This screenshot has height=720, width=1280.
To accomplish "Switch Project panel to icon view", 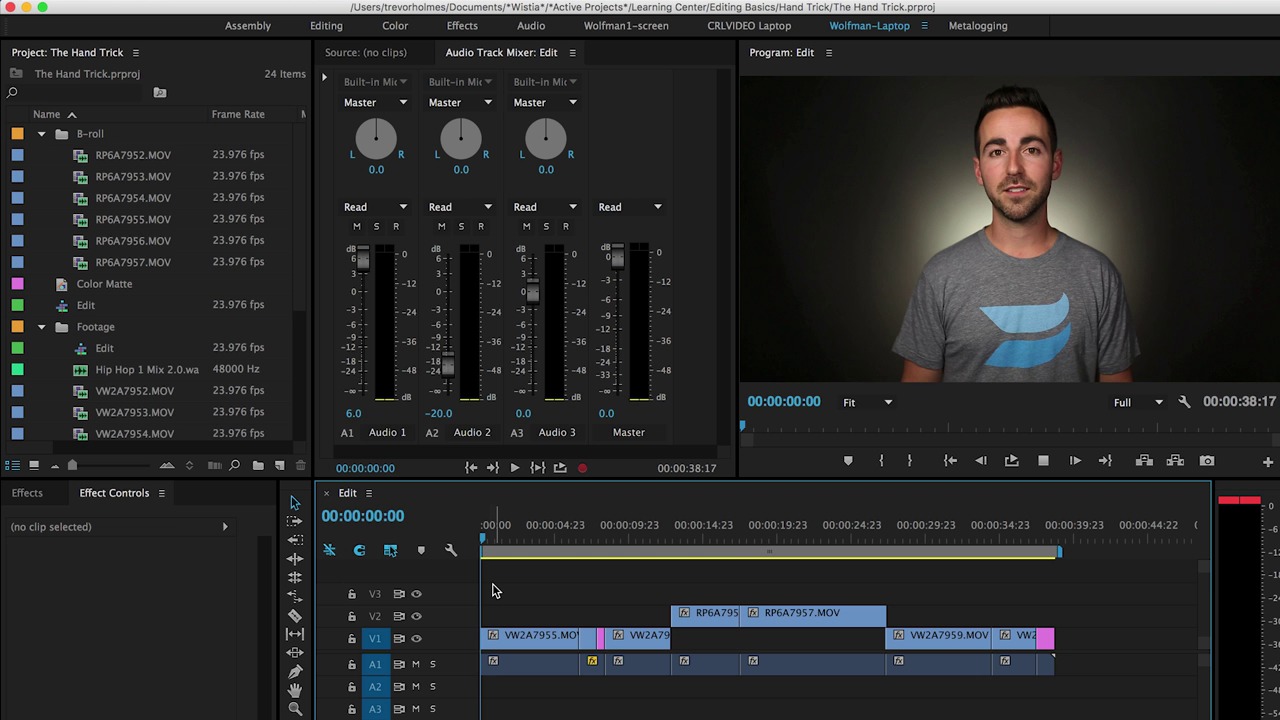I will tap(34, 465).
